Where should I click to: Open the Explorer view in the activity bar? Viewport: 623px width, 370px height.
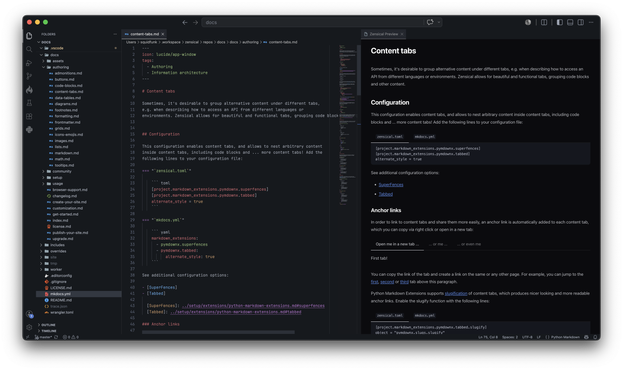[x=29, y=36]
